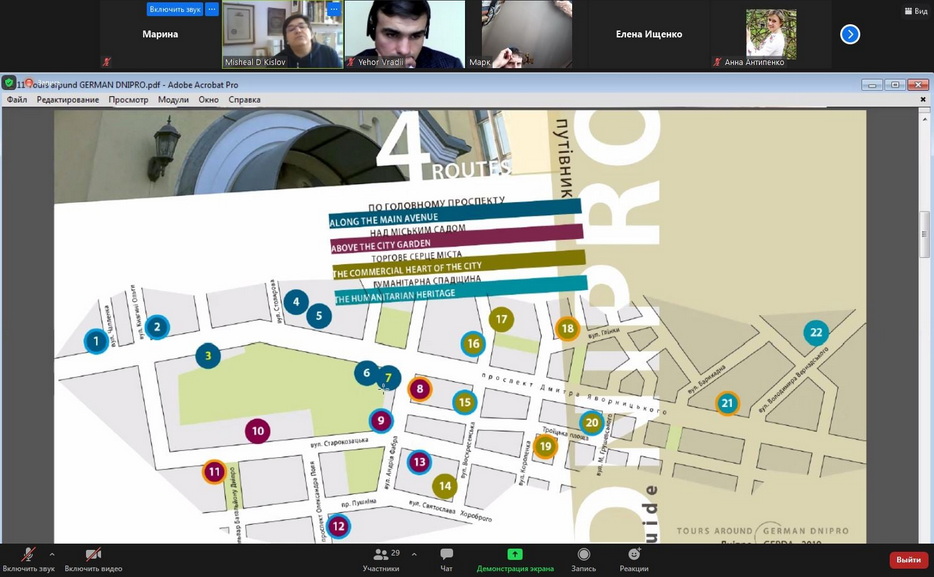The image size is (934, 577).
Task: Click map marker 5
Action: pyautogui.click(x=319, y=316)
